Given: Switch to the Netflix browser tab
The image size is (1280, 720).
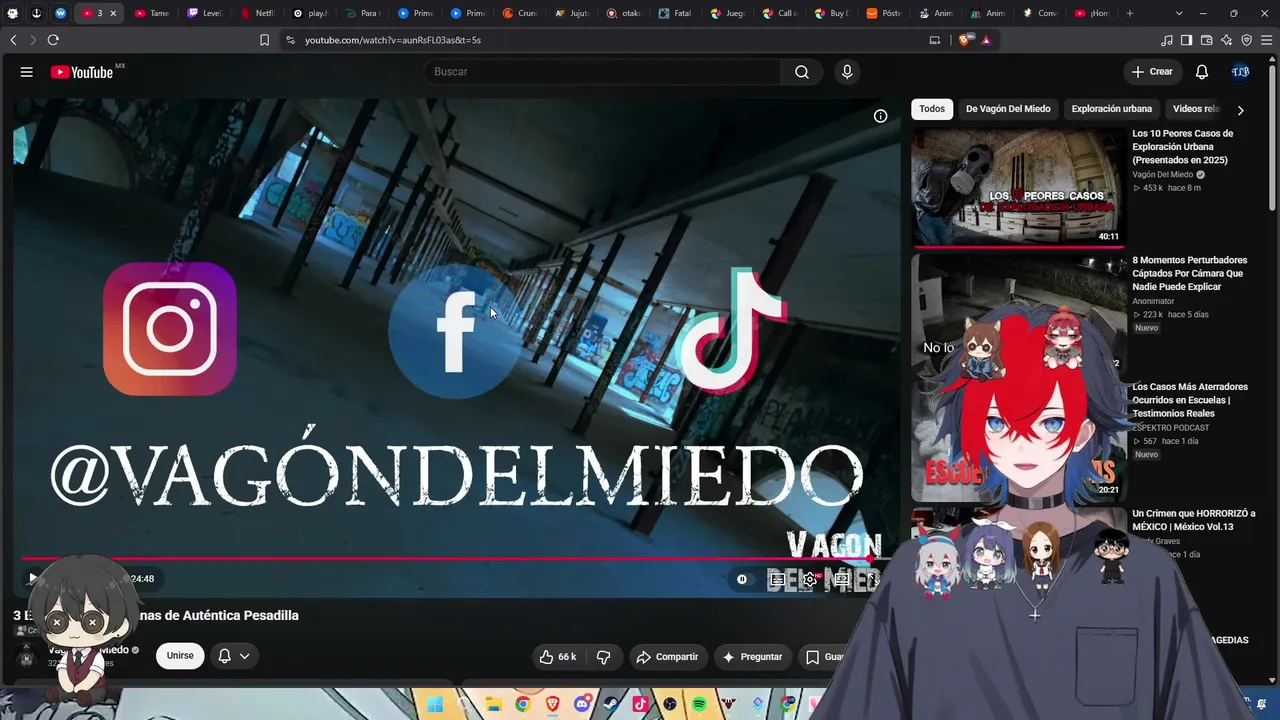Looking at the screenshot, I should coord(258,13).
